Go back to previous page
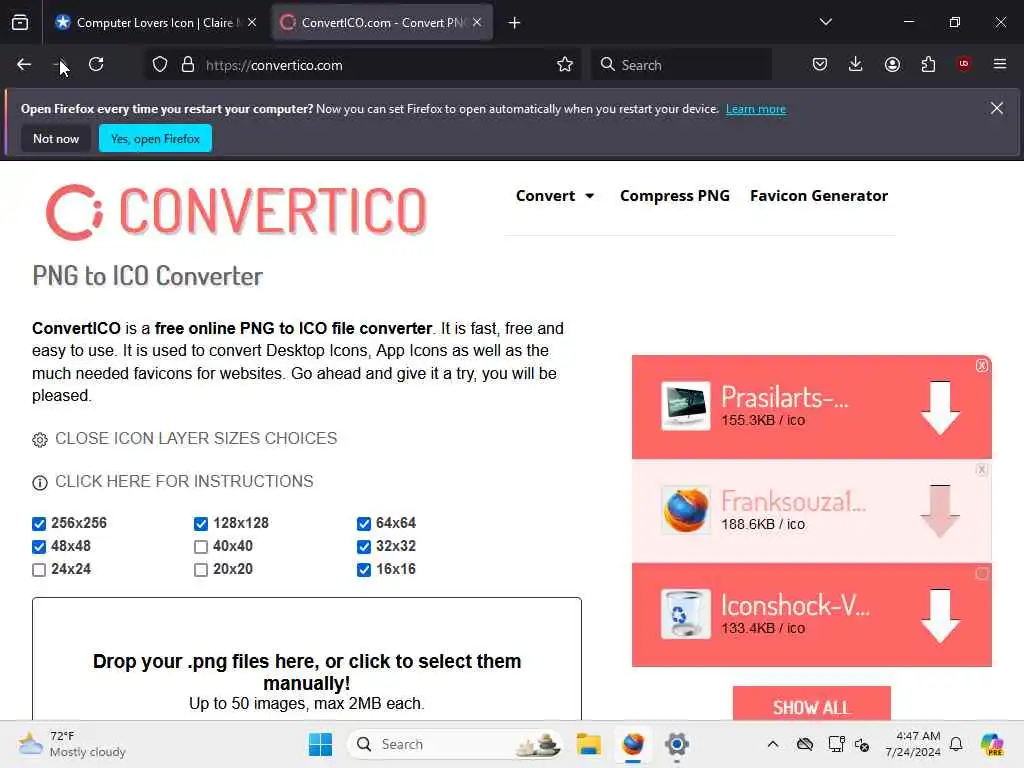 pos(24,65)
